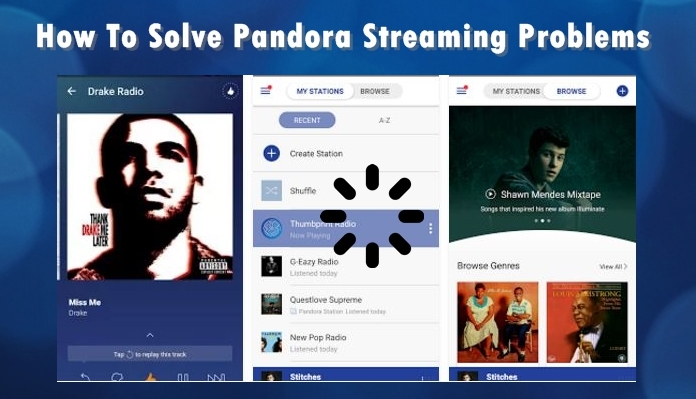696x399 pixels.
Task: Open the New Pop Radio station thumbnail
Action: pos(272,342)
